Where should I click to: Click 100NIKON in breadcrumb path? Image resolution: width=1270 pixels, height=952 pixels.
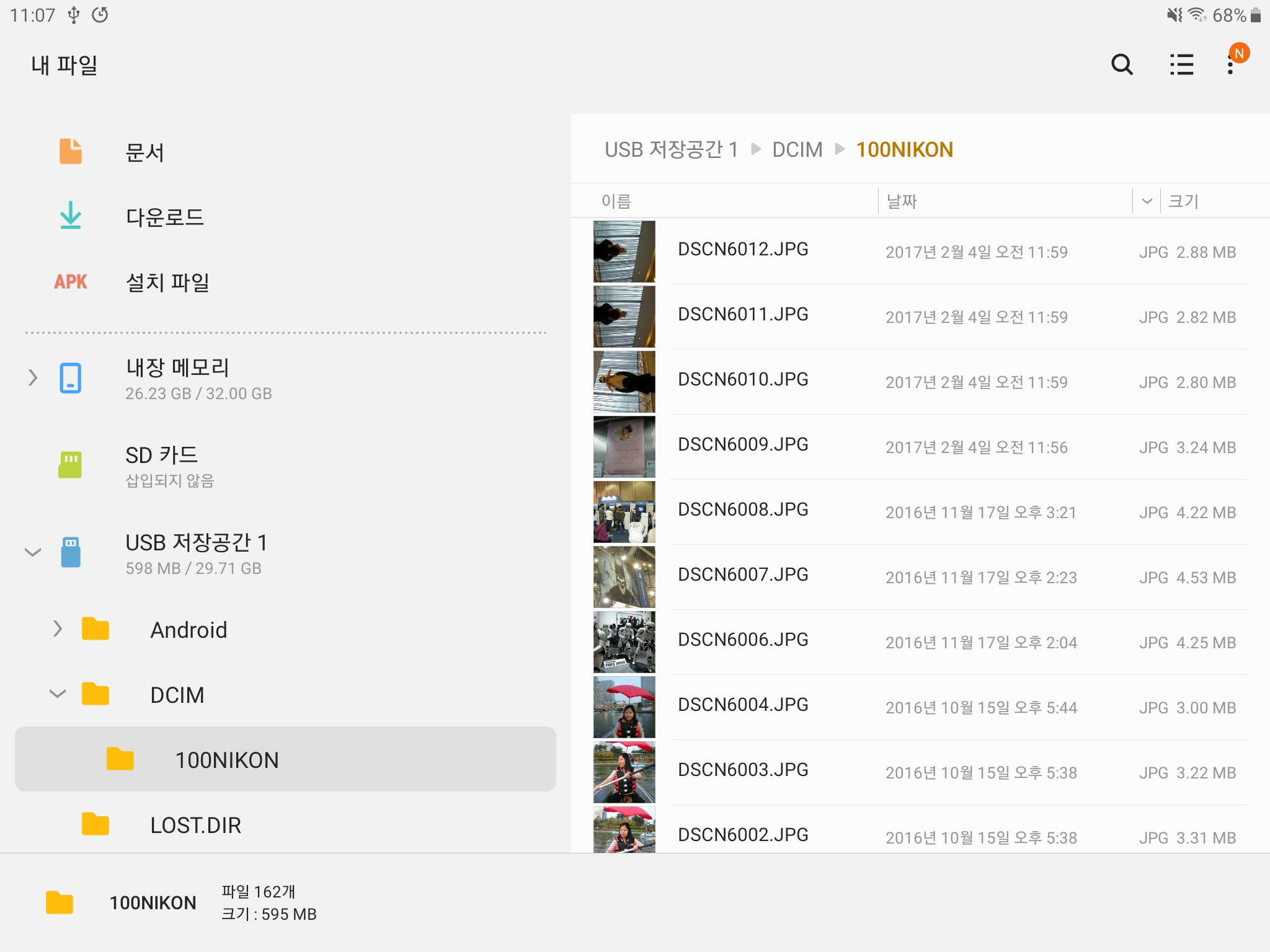905,149
